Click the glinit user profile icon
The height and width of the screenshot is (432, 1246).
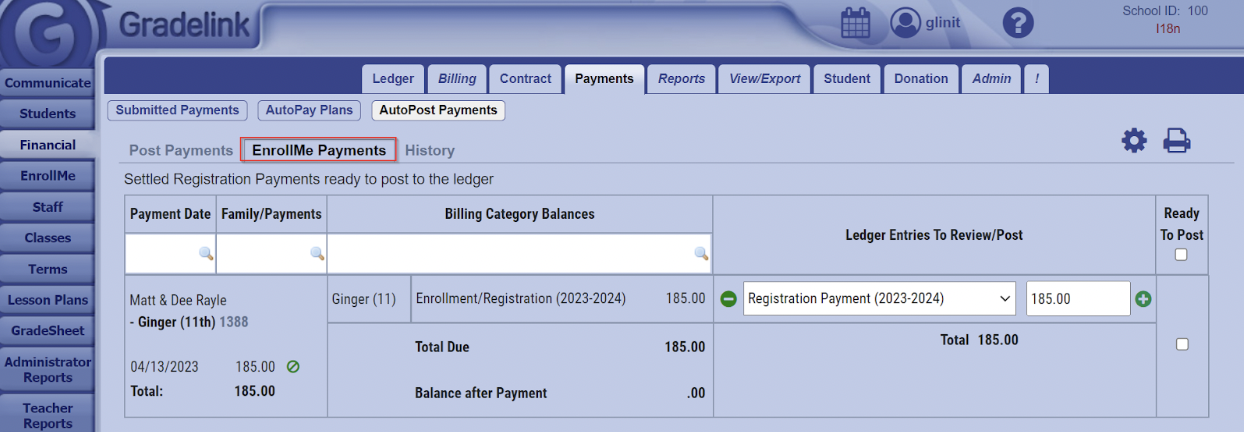905,23
